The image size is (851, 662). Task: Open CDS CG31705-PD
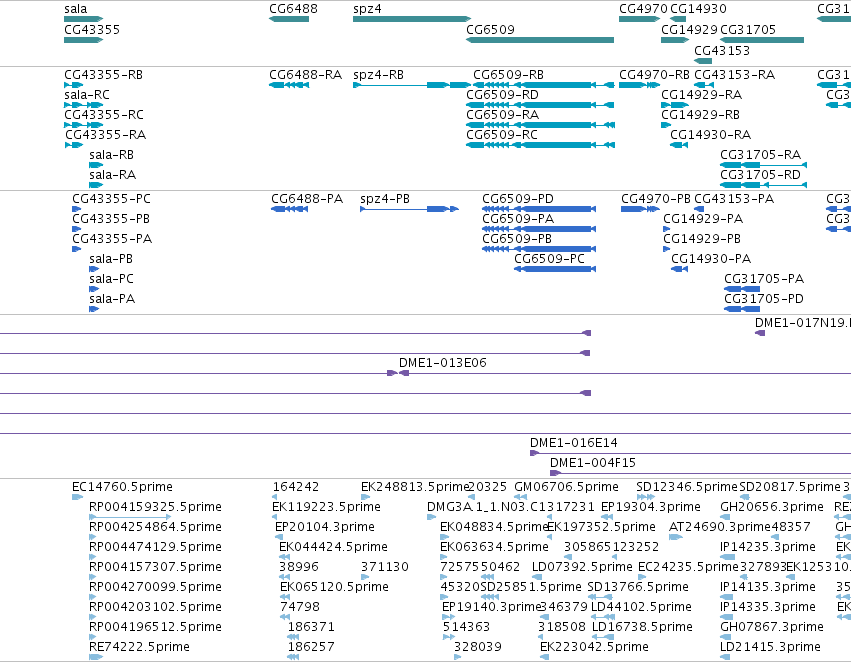tap(742, 309)
